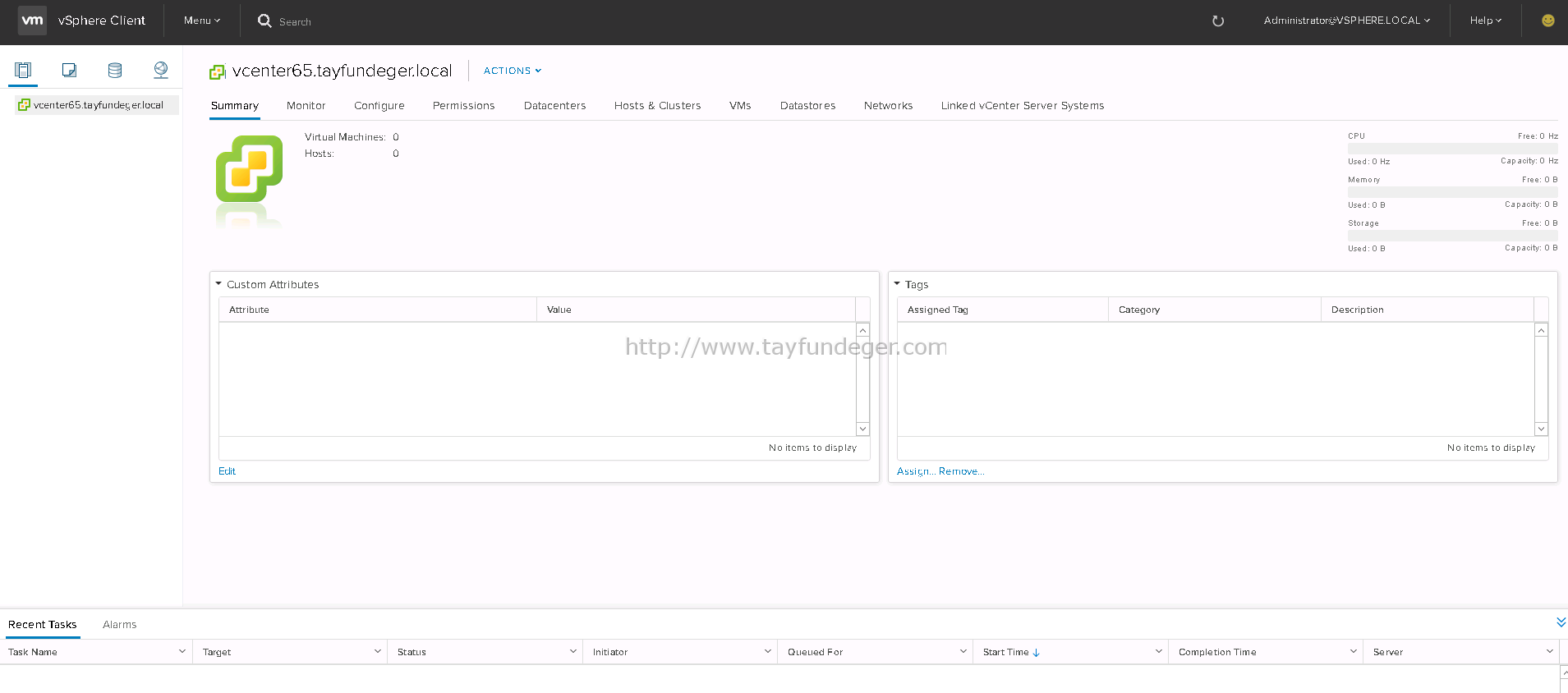Open the Queued For column filter dropdown

tap(963, 651)
